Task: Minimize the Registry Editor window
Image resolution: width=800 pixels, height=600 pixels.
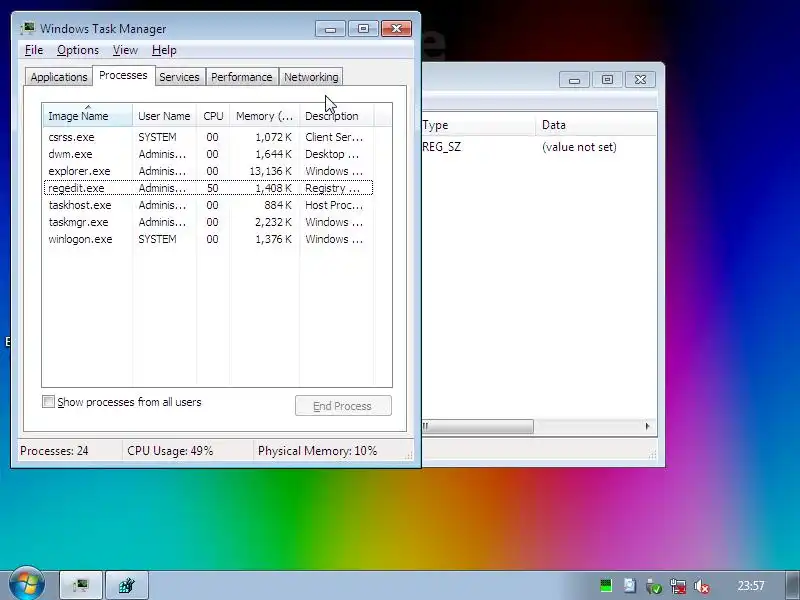Action: pyautogui.click(x=574, y=80)
